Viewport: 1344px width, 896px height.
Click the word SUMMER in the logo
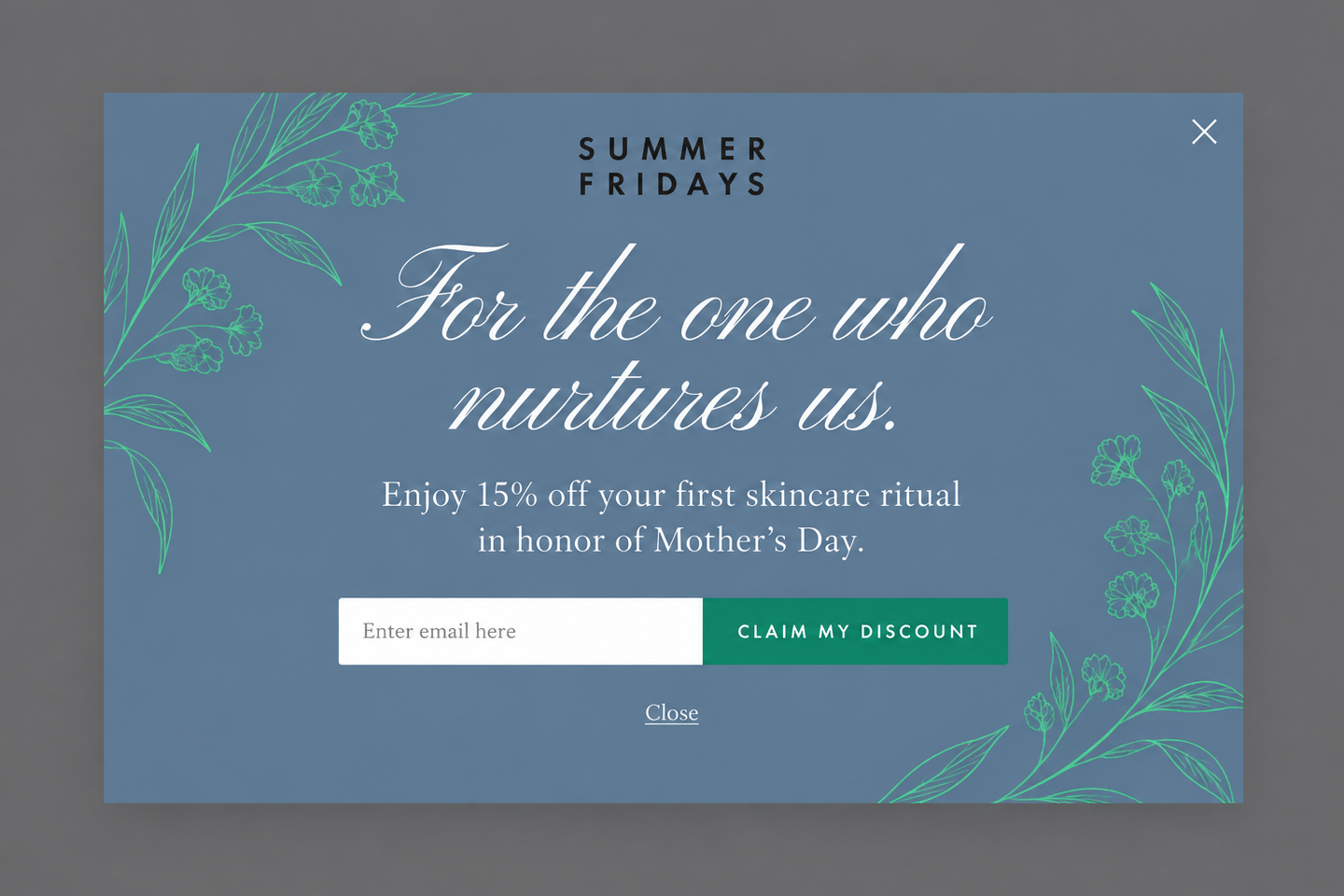(672, 149)
